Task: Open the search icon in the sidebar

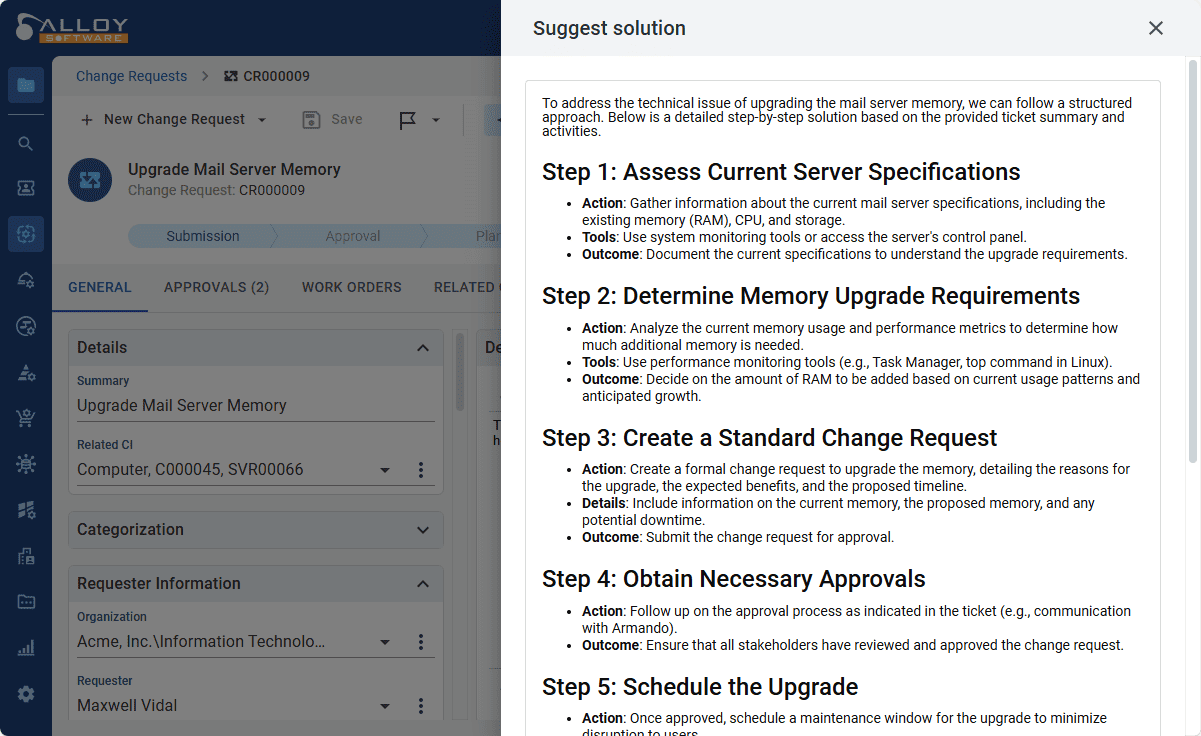Action: point(26,143)
